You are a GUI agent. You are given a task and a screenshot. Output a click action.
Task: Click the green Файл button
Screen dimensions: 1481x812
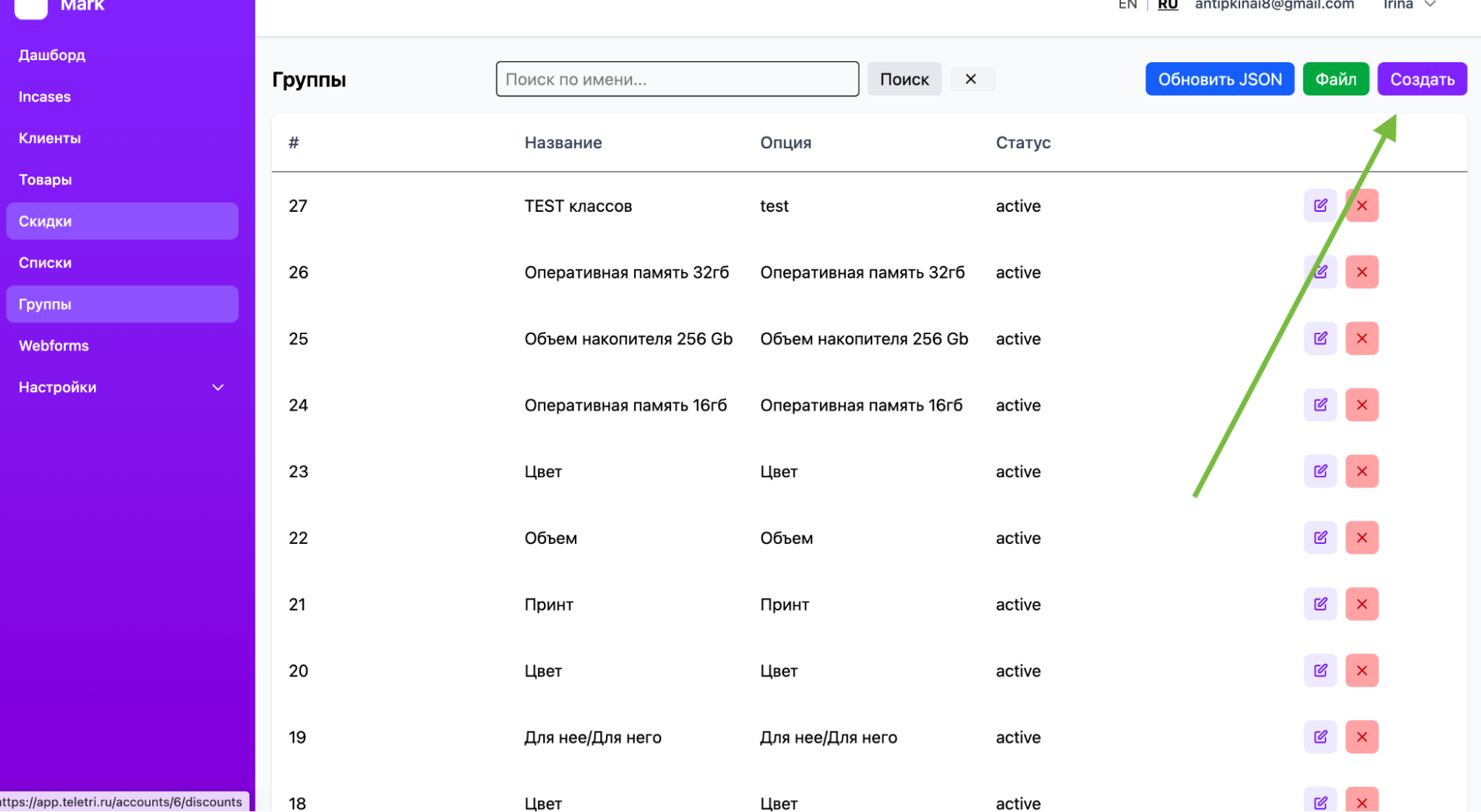tap(1335, 79)
